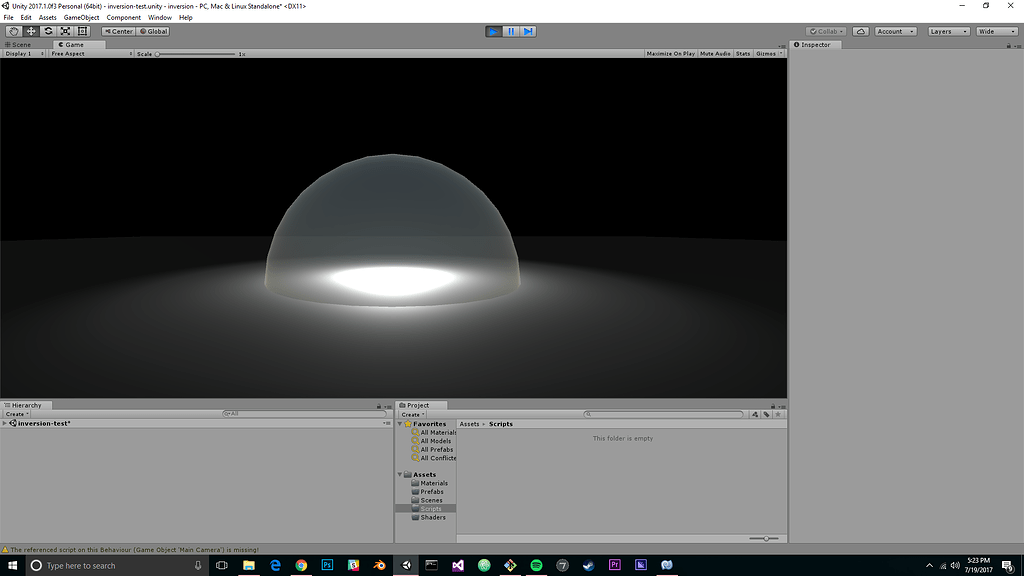The width and height of the screenshot is (1024, 576).
Task: Open the Free Aspect dropdown
Action: pos(90,54)
